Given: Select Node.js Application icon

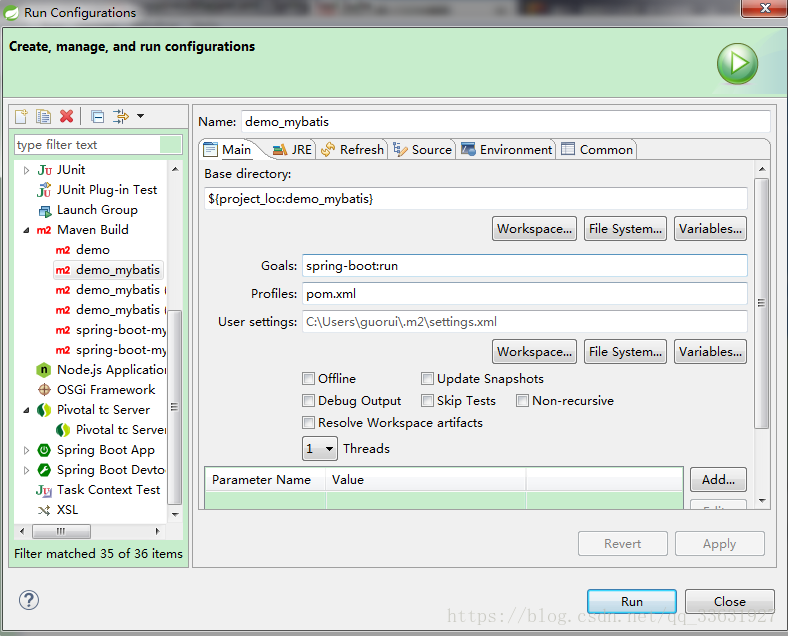Looking at the screenshot, I should (44, 370).
